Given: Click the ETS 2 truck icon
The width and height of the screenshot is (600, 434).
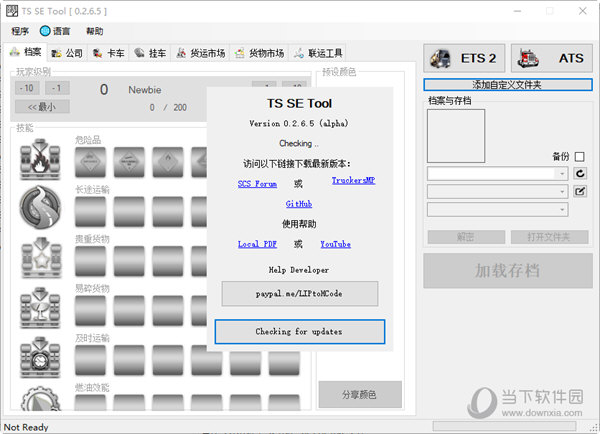Looking at the screenshot, I should tap(440, 59).
